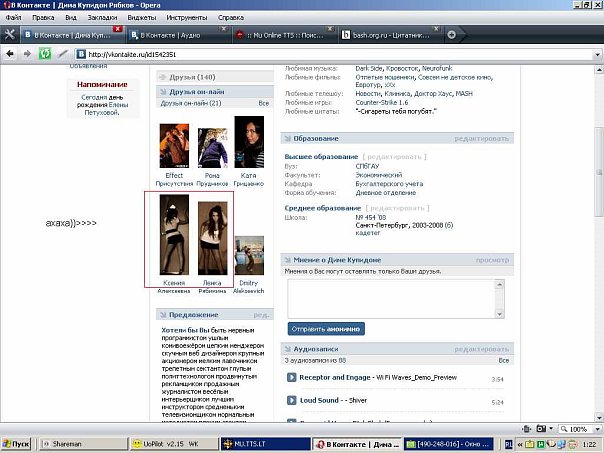
Task: Expand hidden tray icons with the chevron
Action: point(520,445)
